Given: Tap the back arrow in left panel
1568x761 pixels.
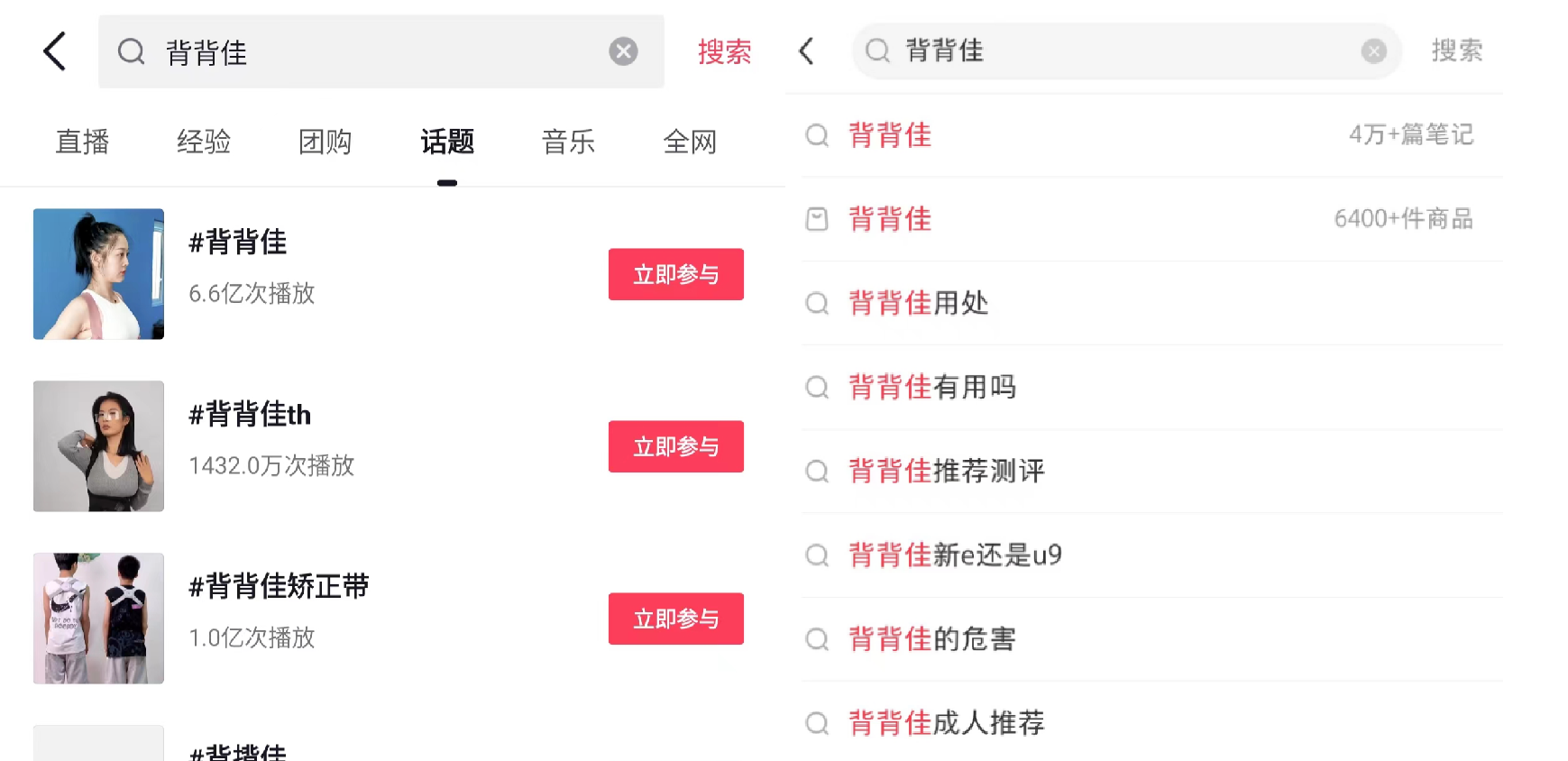Looking at the screenshot, I should [55, 51].
